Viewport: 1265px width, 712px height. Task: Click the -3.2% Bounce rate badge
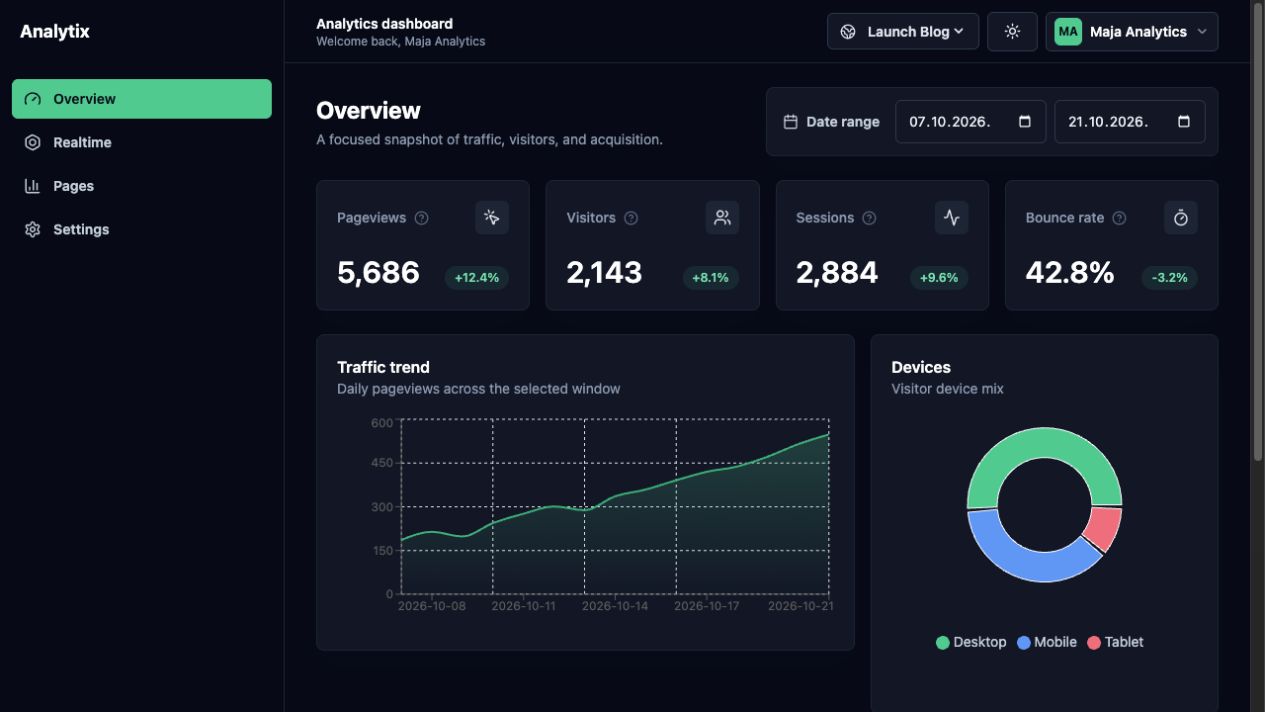tap(1170, 277)
